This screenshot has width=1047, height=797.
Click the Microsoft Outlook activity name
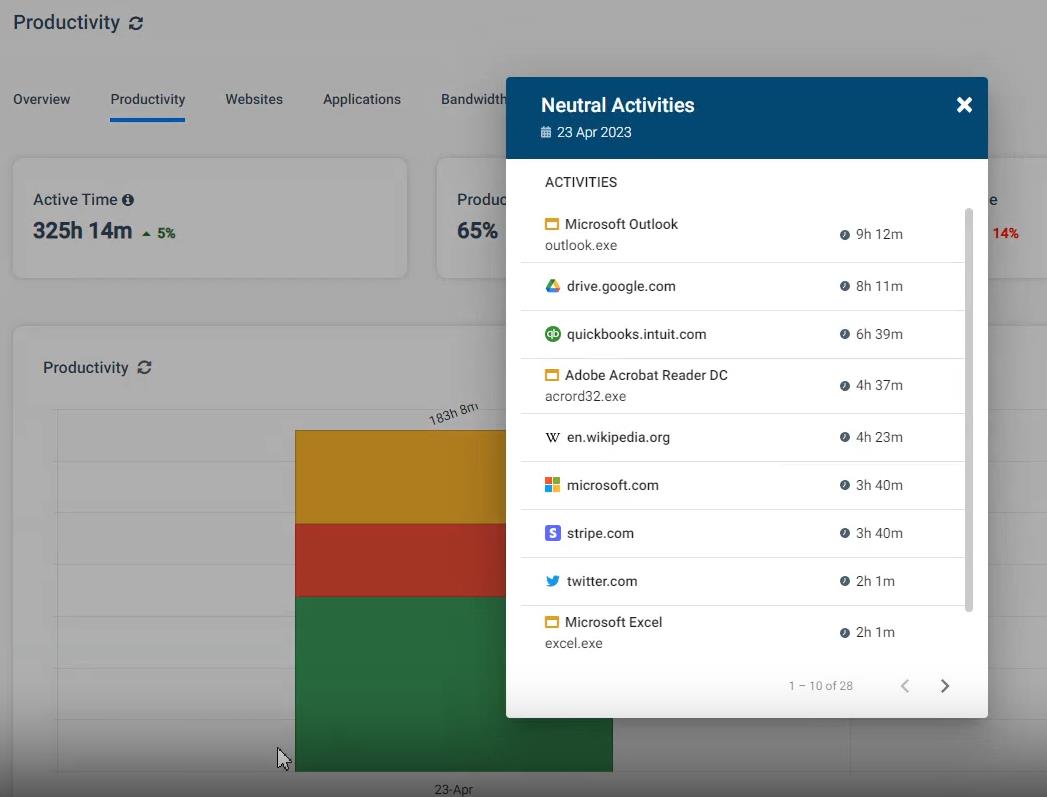coord(621,224)
